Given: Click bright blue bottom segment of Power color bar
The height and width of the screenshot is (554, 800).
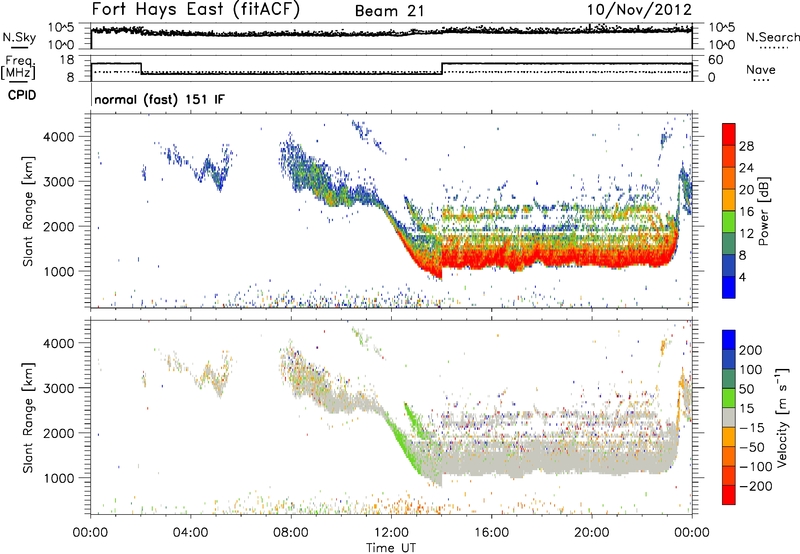Looking at the screenshot, I should pos(729,287).
